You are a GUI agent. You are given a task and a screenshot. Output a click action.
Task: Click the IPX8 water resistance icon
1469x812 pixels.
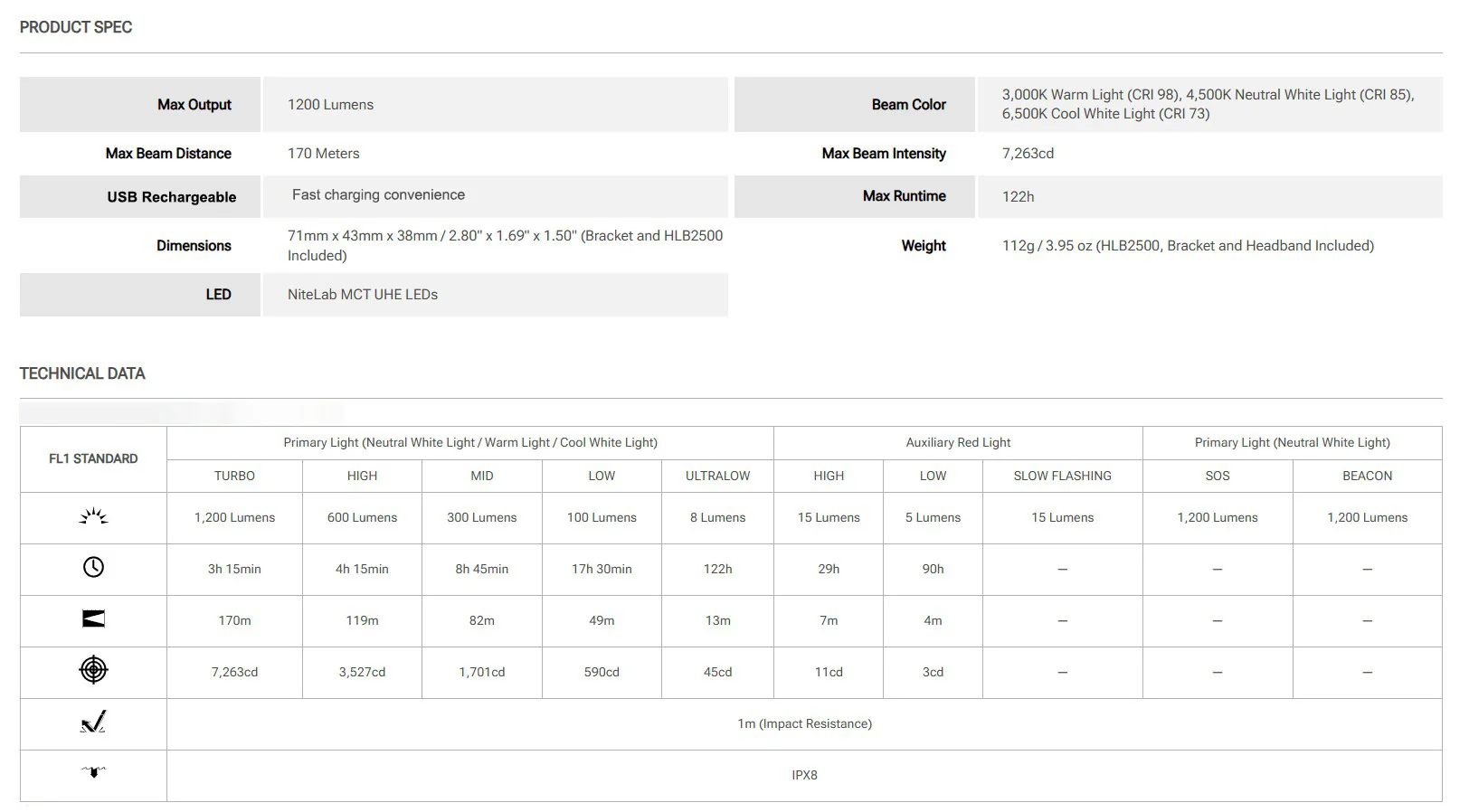[x=93, y=772]
